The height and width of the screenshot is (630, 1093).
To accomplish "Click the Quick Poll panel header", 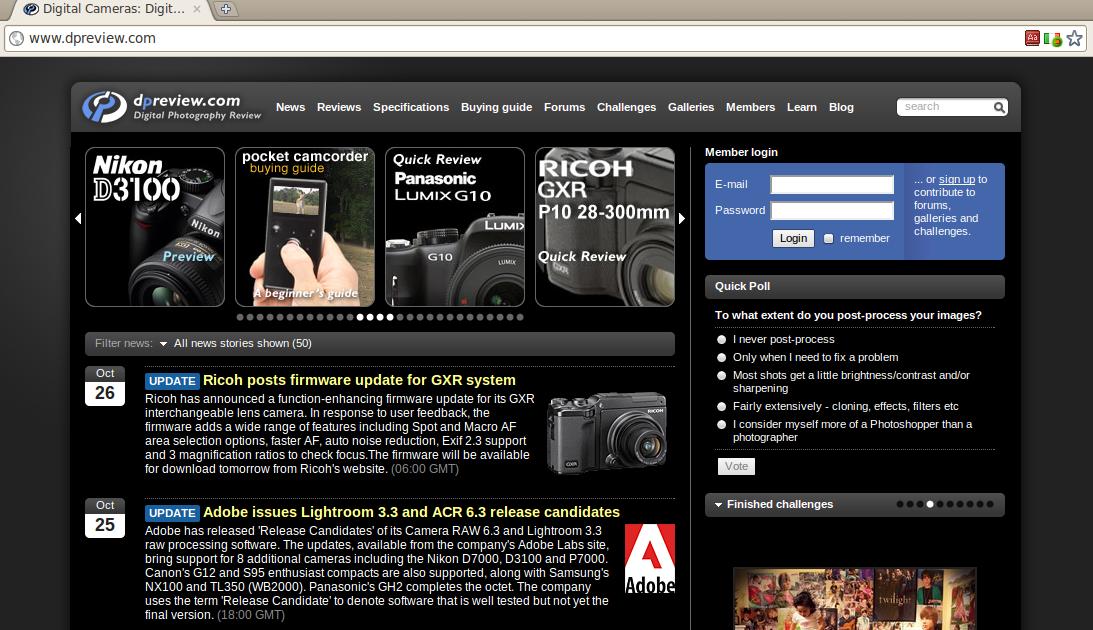I will [x=855, y=286].
